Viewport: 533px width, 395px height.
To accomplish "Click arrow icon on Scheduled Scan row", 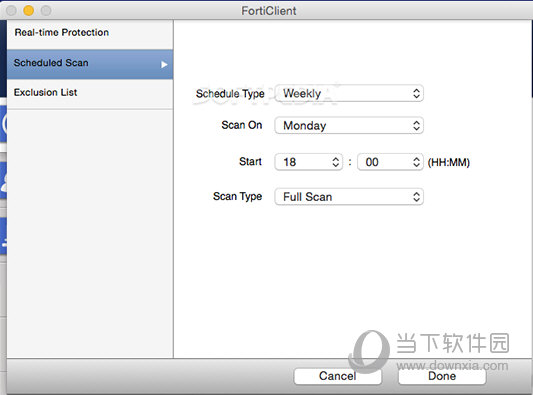I will coord(164,64).
